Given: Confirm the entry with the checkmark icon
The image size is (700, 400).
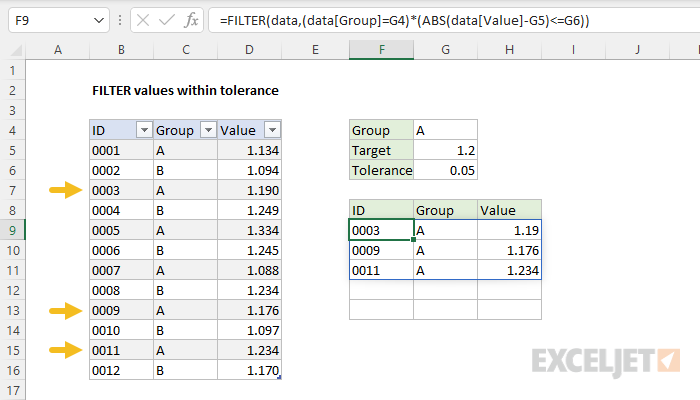Looking at the screenshot, I should click(167, 21).
